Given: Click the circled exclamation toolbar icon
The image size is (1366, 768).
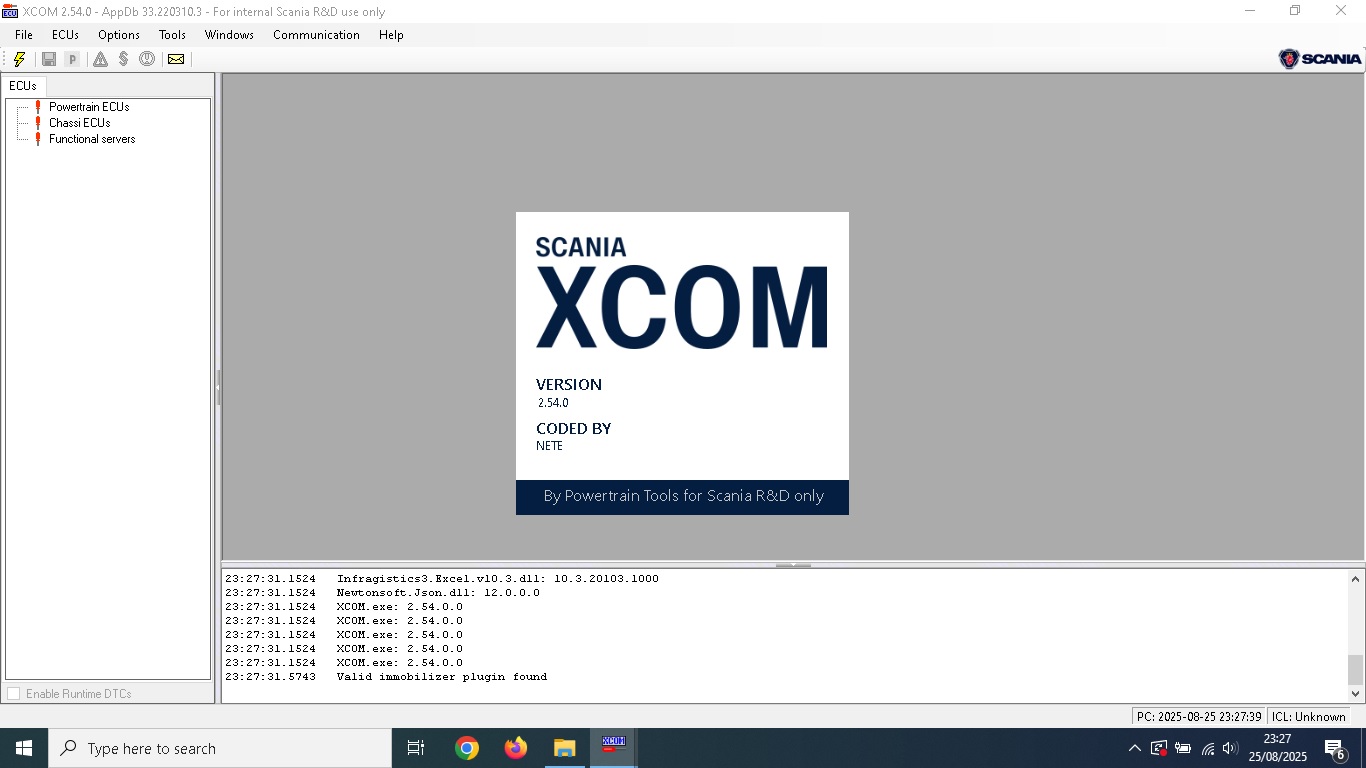Looking at the screenshot, I should 147,59.
